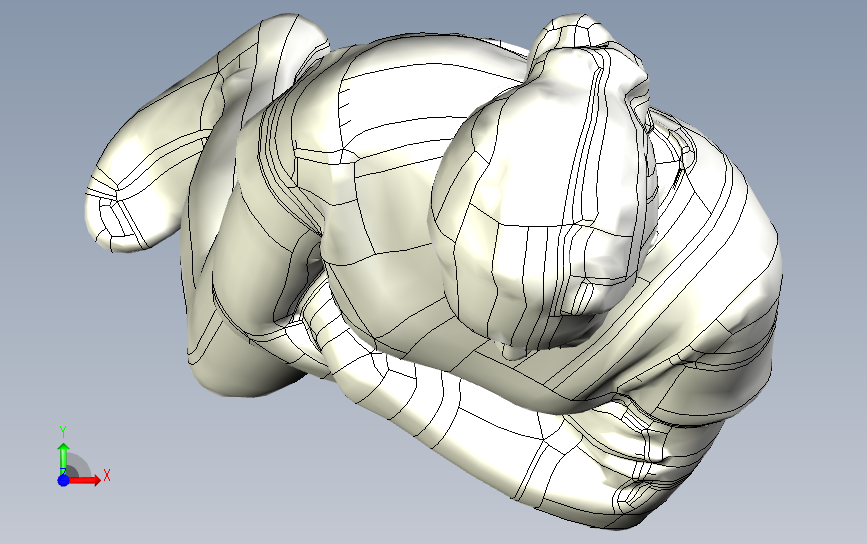
Task: Click the blue Z axis dot of triad
Action: click(64, 480)
